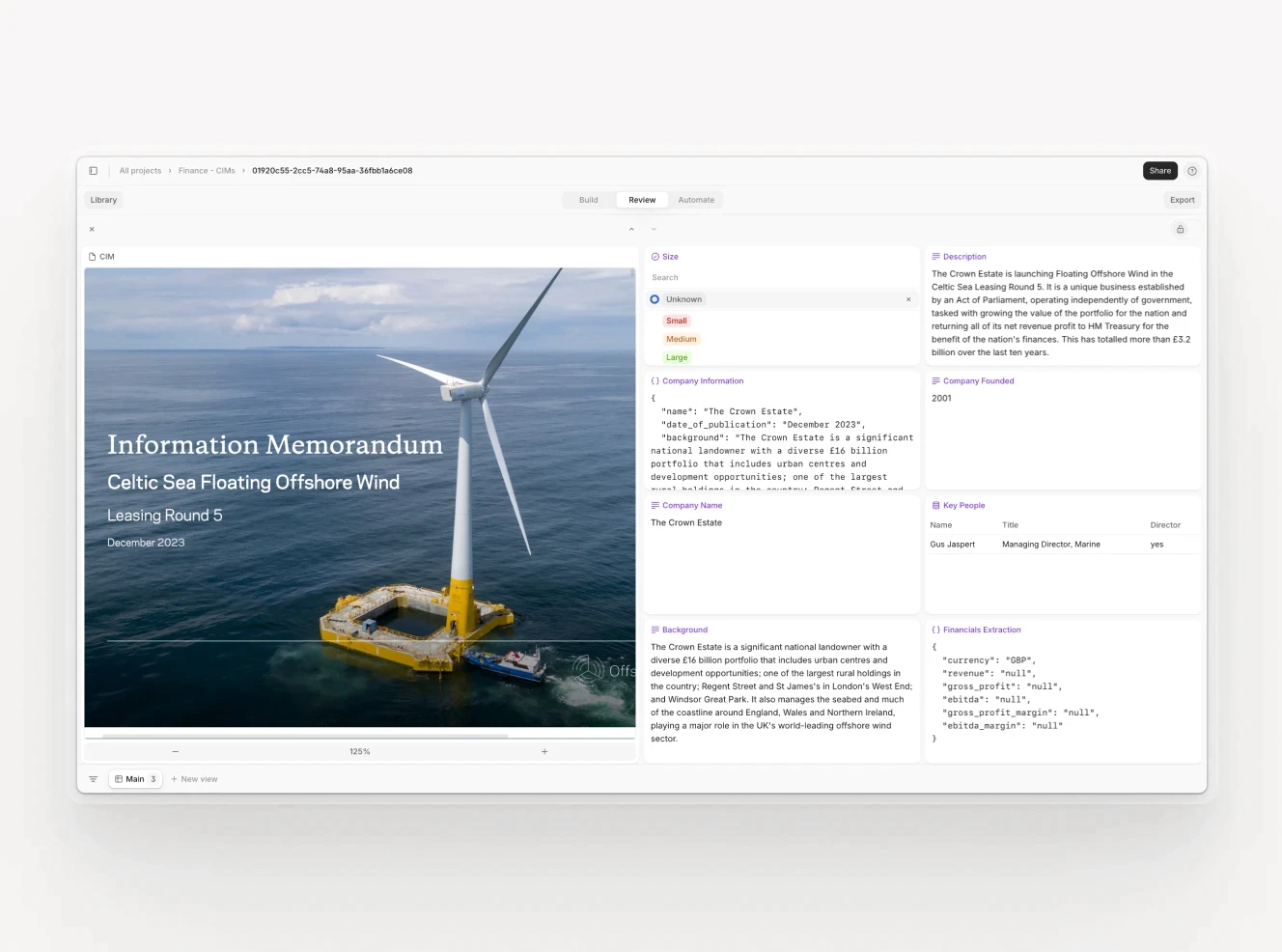Open the Main view tab
This screenshot has width=1282, height=952.
pyautogui.click(x=135, y=779)
